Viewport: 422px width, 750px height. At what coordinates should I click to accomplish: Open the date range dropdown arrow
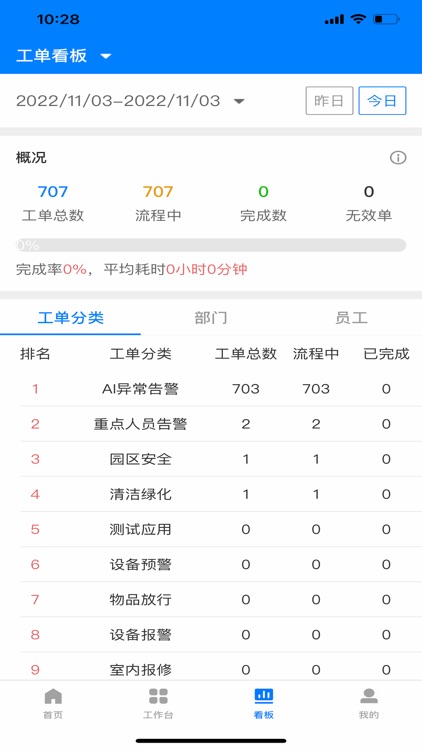[x=239, y=101]
